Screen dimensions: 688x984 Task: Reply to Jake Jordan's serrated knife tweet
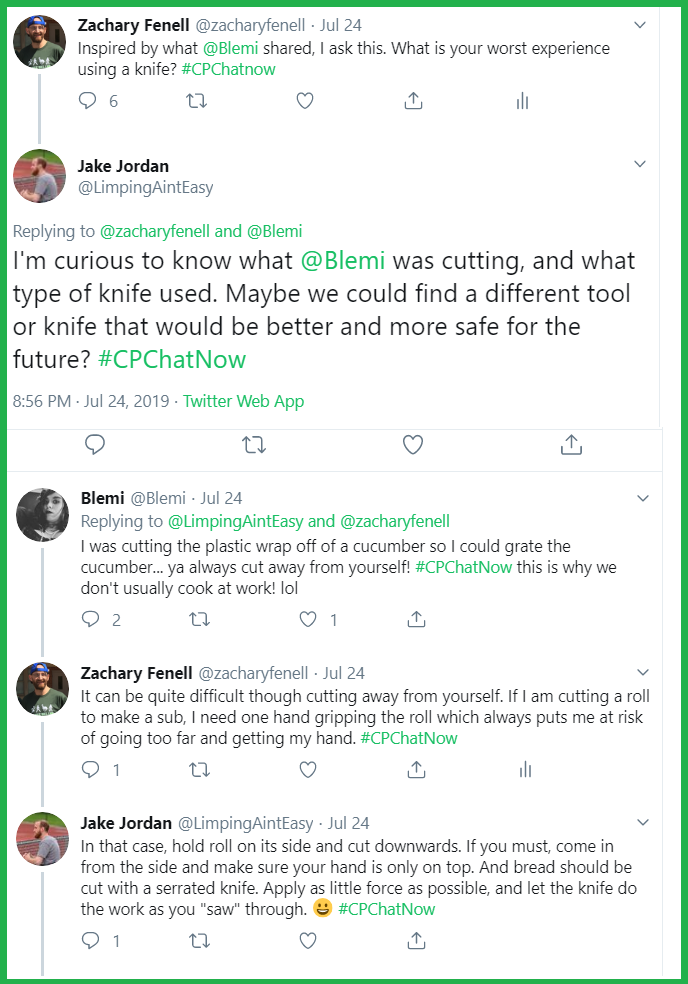coord(89,940)
